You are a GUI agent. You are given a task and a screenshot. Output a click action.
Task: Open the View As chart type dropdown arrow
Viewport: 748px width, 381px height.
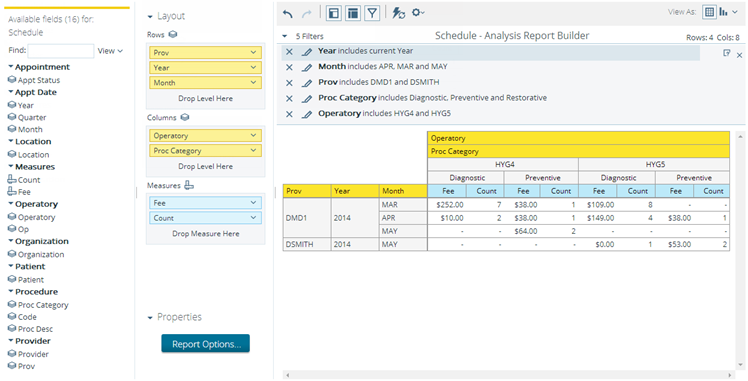pos(735,12)
